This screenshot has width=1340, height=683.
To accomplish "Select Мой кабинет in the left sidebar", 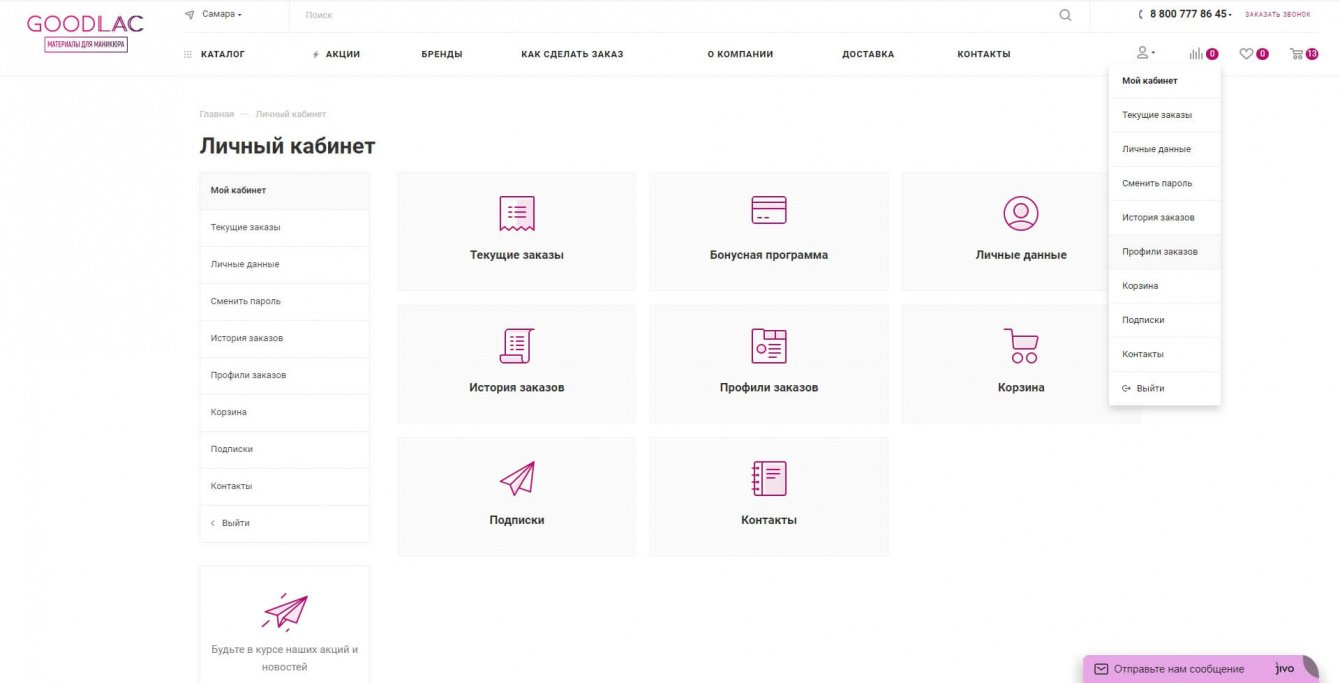I will 285,190.
